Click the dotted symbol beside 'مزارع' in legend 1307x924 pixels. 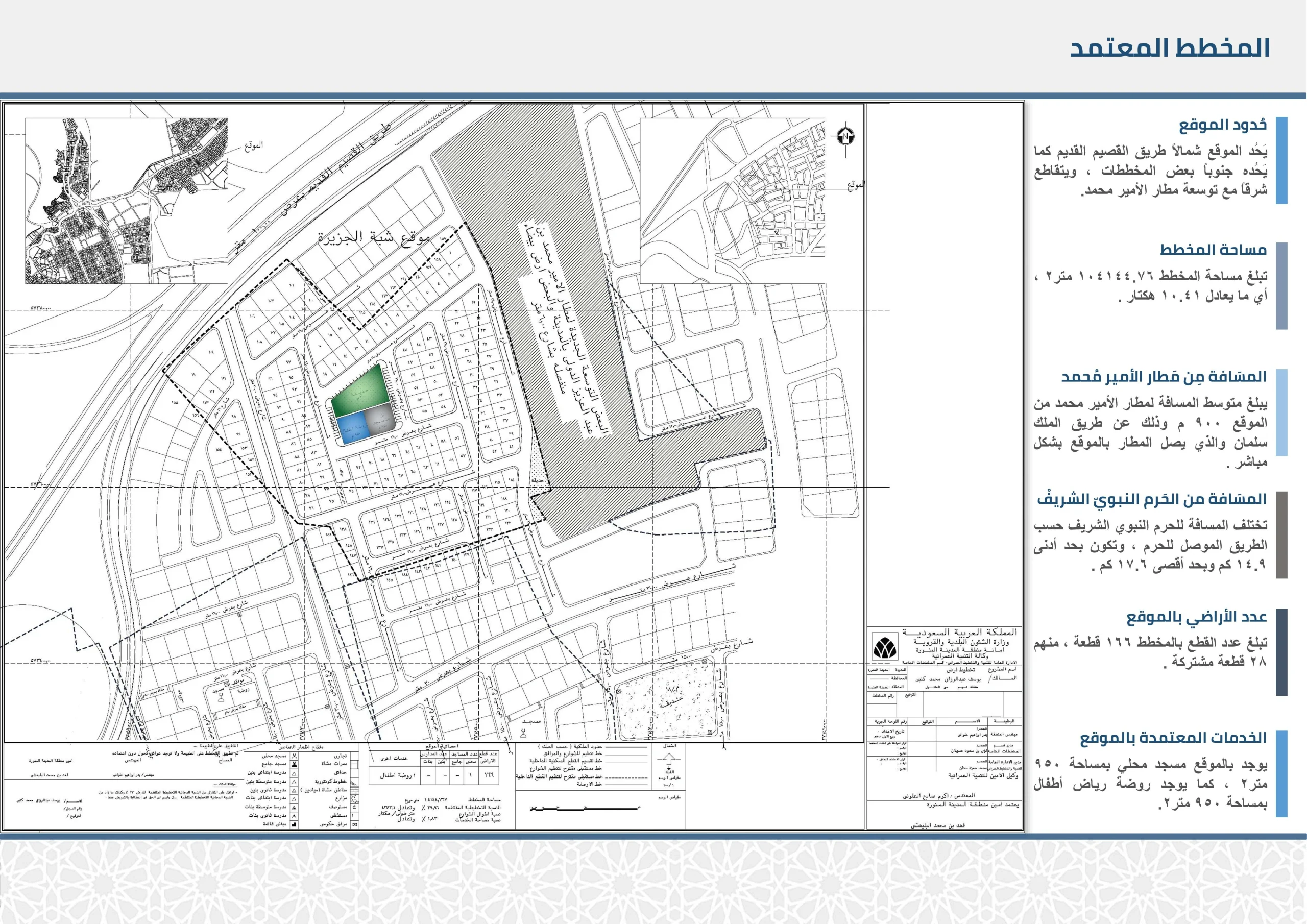click(355, 799)
